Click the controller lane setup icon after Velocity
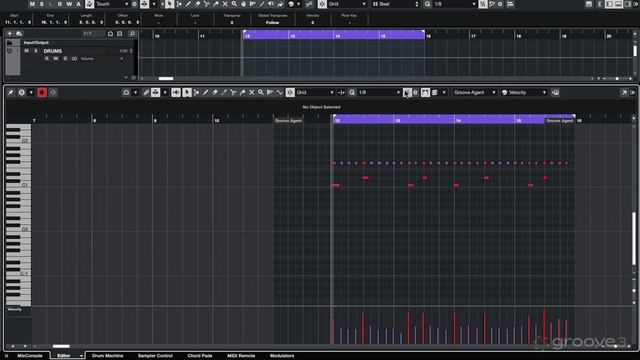640x360 pixels. click(x=556, y=93)
